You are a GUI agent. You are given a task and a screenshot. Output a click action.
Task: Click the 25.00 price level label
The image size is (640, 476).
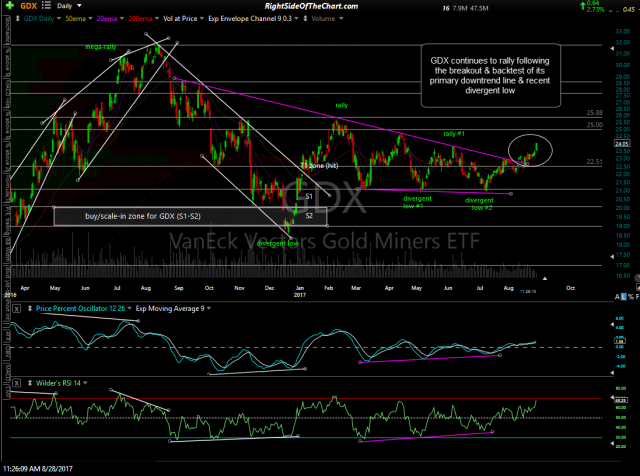(594, 125)
